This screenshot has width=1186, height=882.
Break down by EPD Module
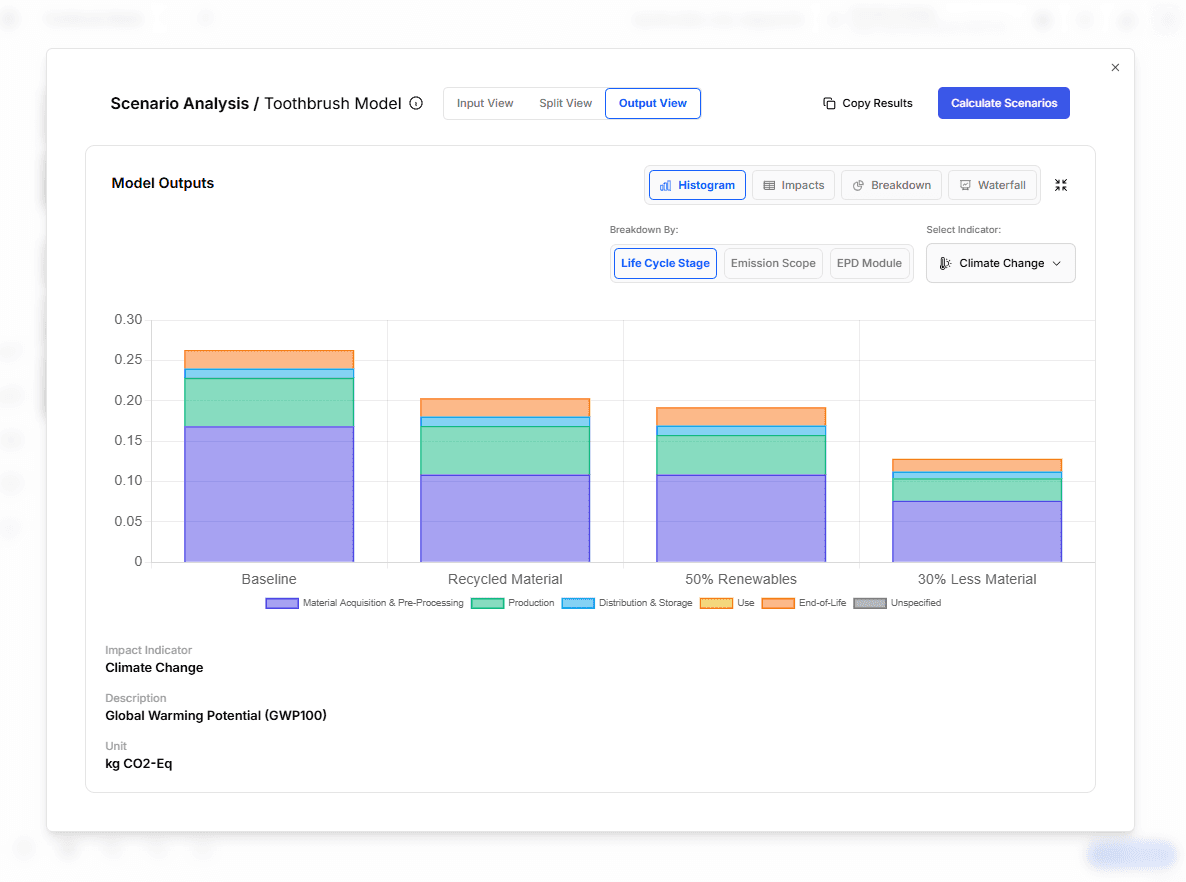[869, 263]
